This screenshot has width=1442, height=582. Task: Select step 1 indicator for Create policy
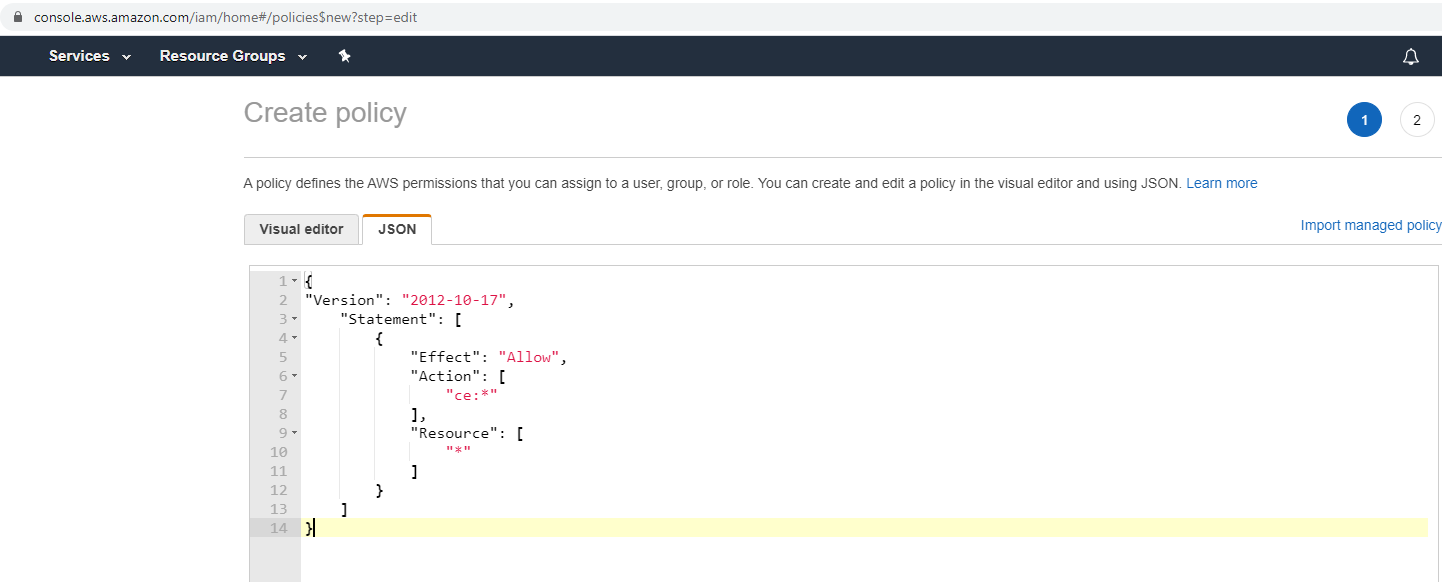[x=1364, y=119]
